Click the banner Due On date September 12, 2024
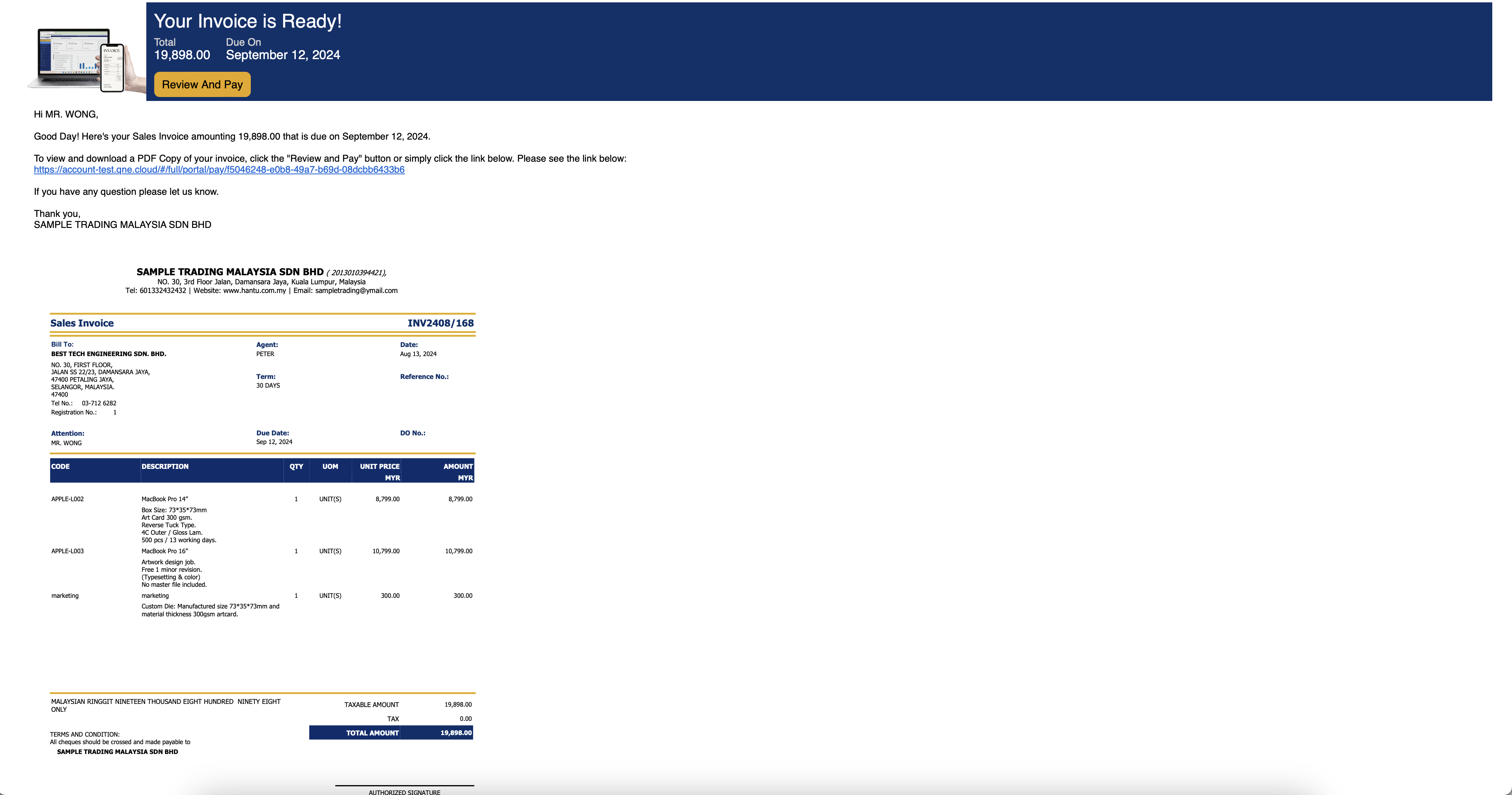 (x=283, y=55)
